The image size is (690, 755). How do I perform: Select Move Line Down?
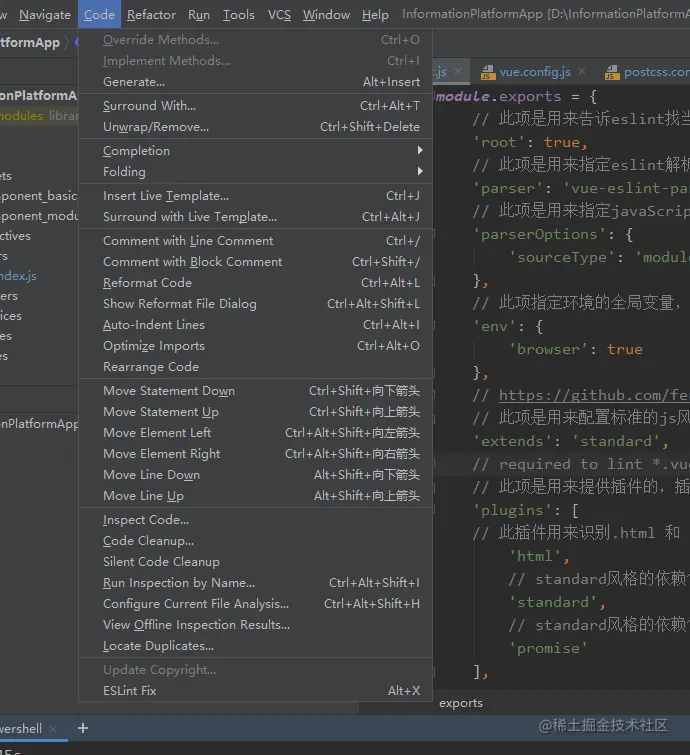255,475
